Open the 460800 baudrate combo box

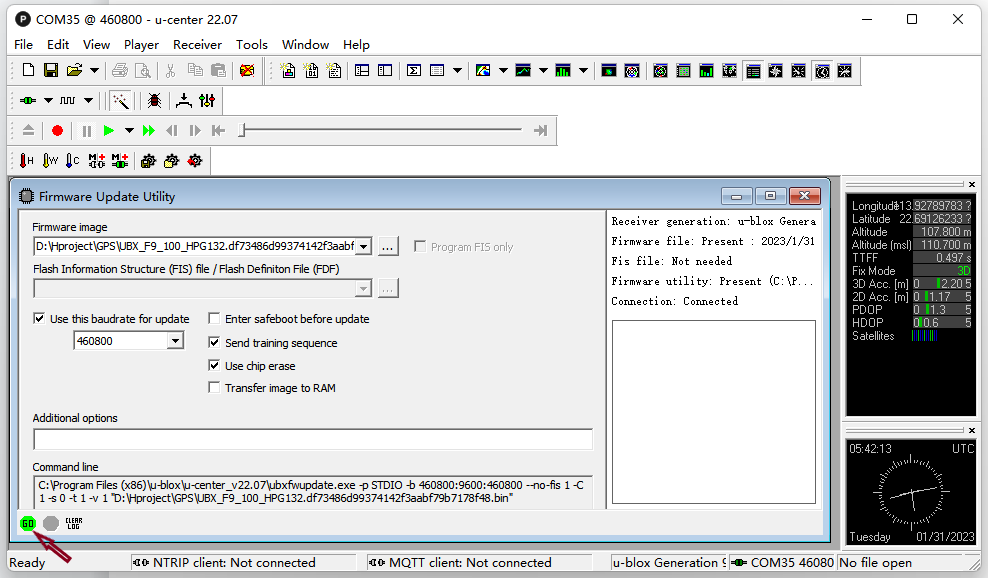click(x=129, y=341)
